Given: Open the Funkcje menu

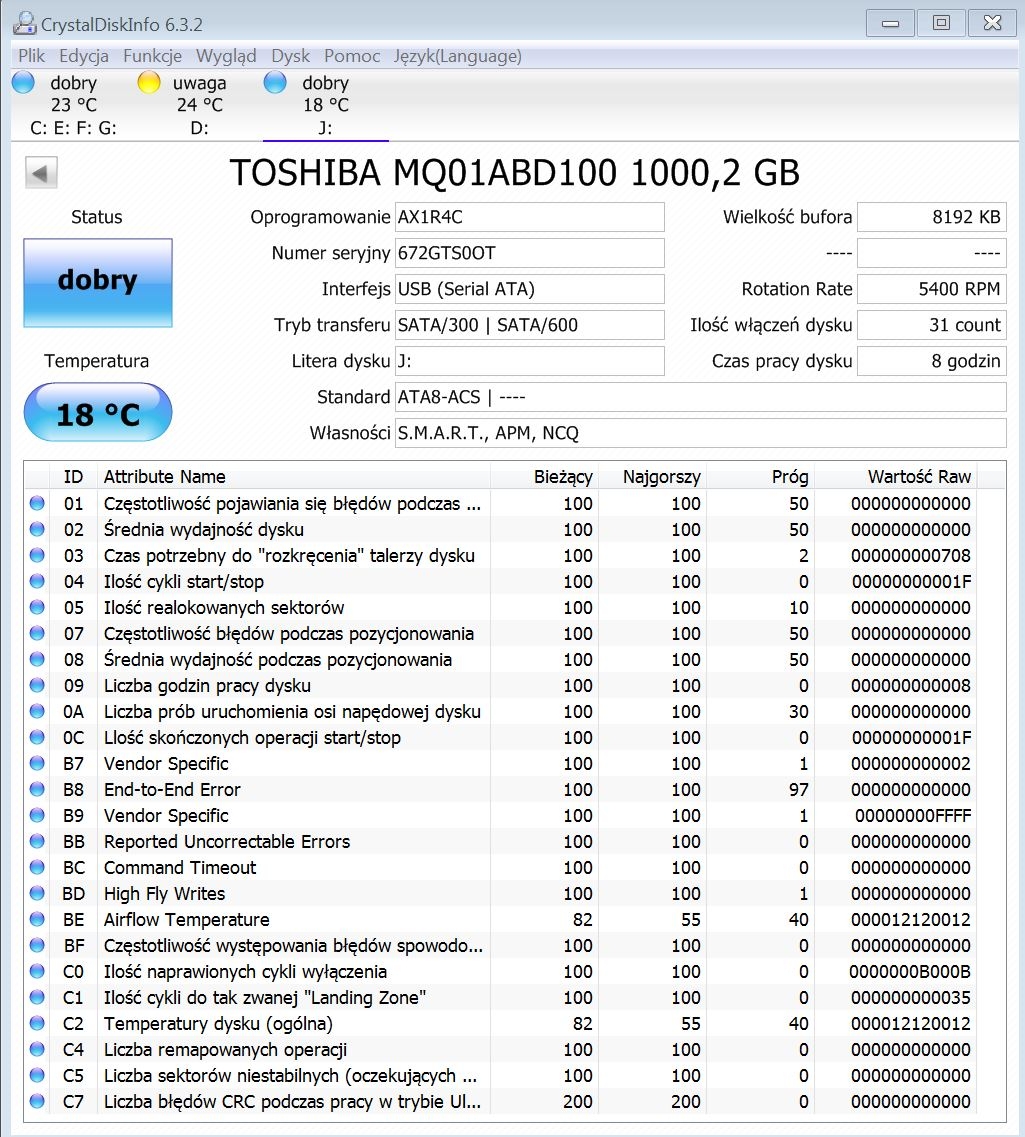Looking at the screenshot, I should click(x=152, y=56).
